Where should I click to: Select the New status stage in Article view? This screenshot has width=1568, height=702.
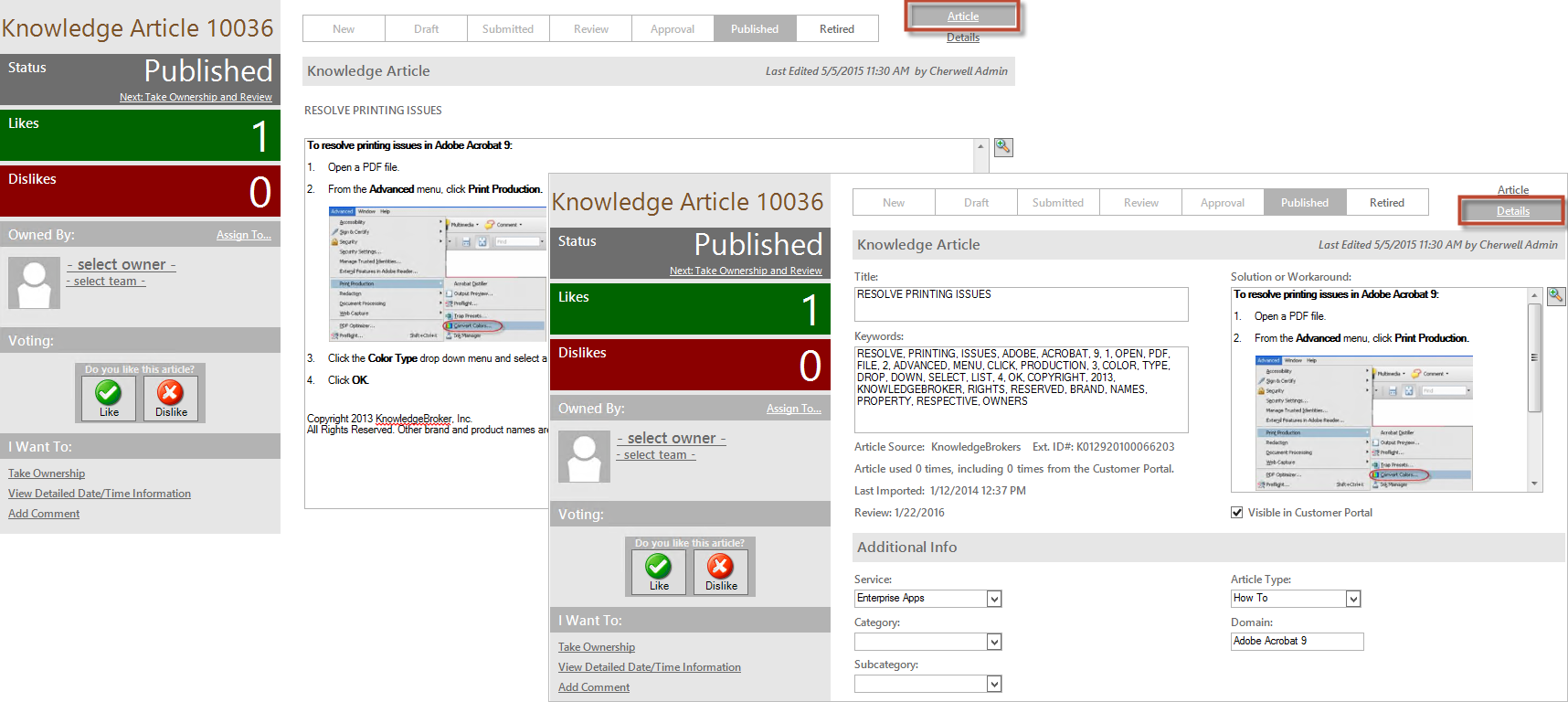tap(344, 28)
